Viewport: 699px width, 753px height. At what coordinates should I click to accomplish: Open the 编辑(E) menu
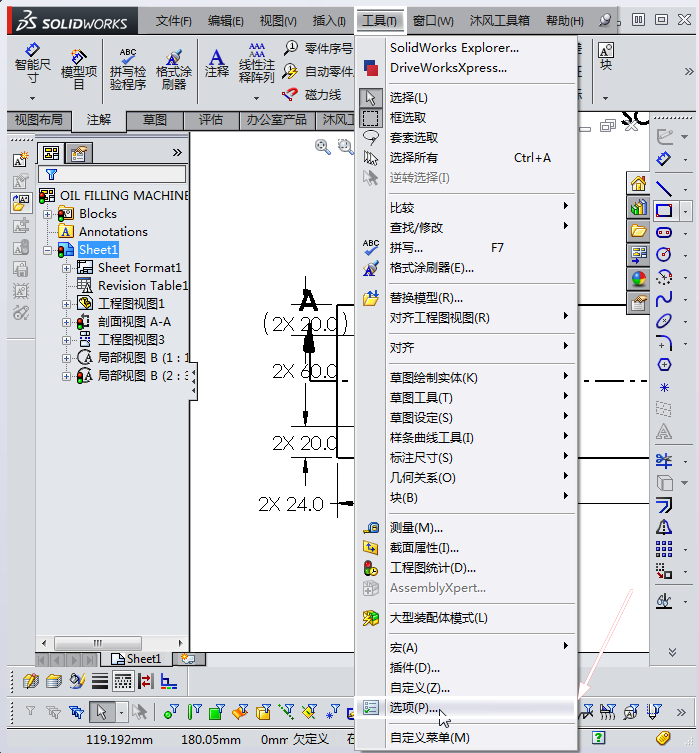click(x=225, y=21)
